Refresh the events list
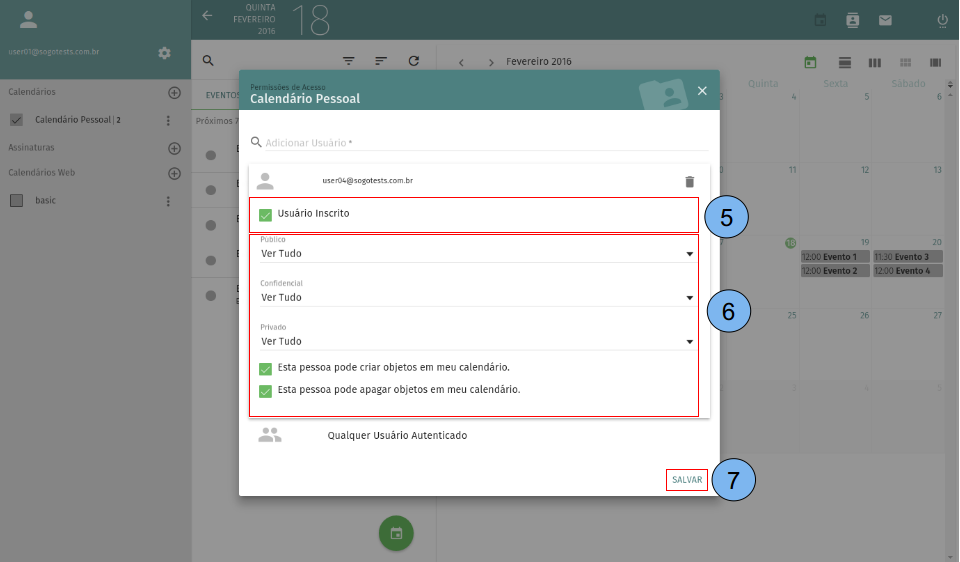 pyautogui.click(x=414, y=61)
